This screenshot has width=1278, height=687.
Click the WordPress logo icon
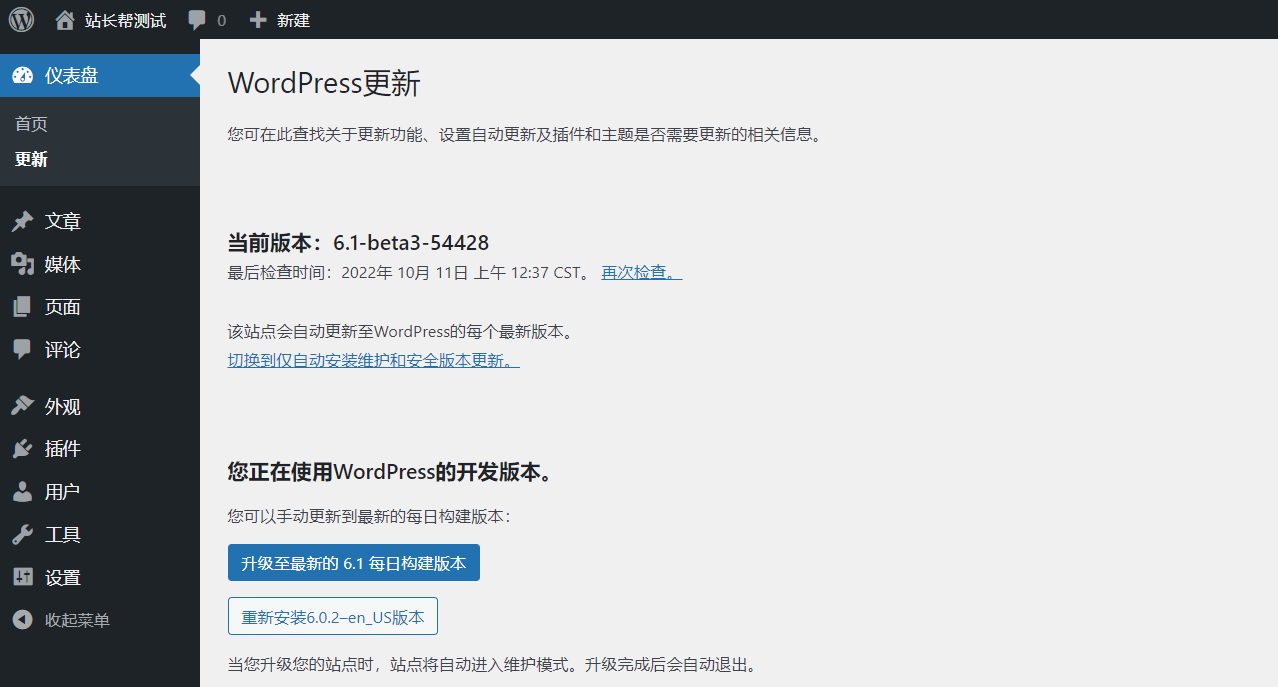[x=21, y=19]
